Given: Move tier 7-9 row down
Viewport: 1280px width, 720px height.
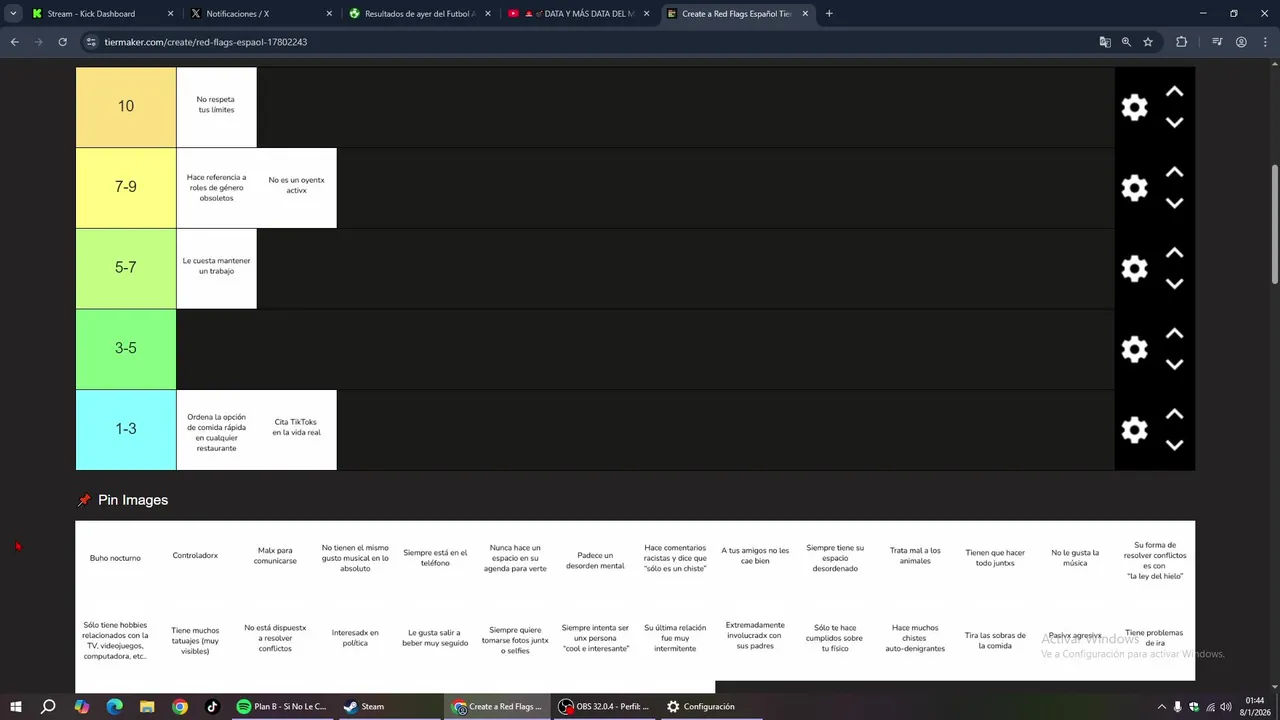Looking at the screenshot, I should [1175, 203].
